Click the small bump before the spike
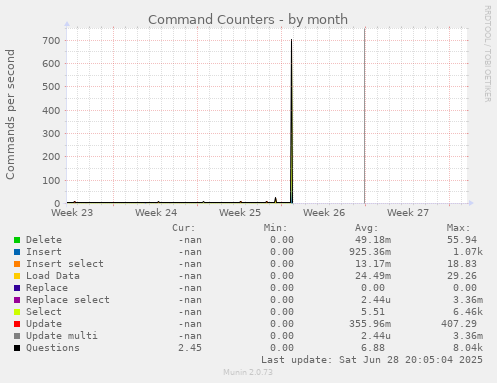 coord(275,199)
